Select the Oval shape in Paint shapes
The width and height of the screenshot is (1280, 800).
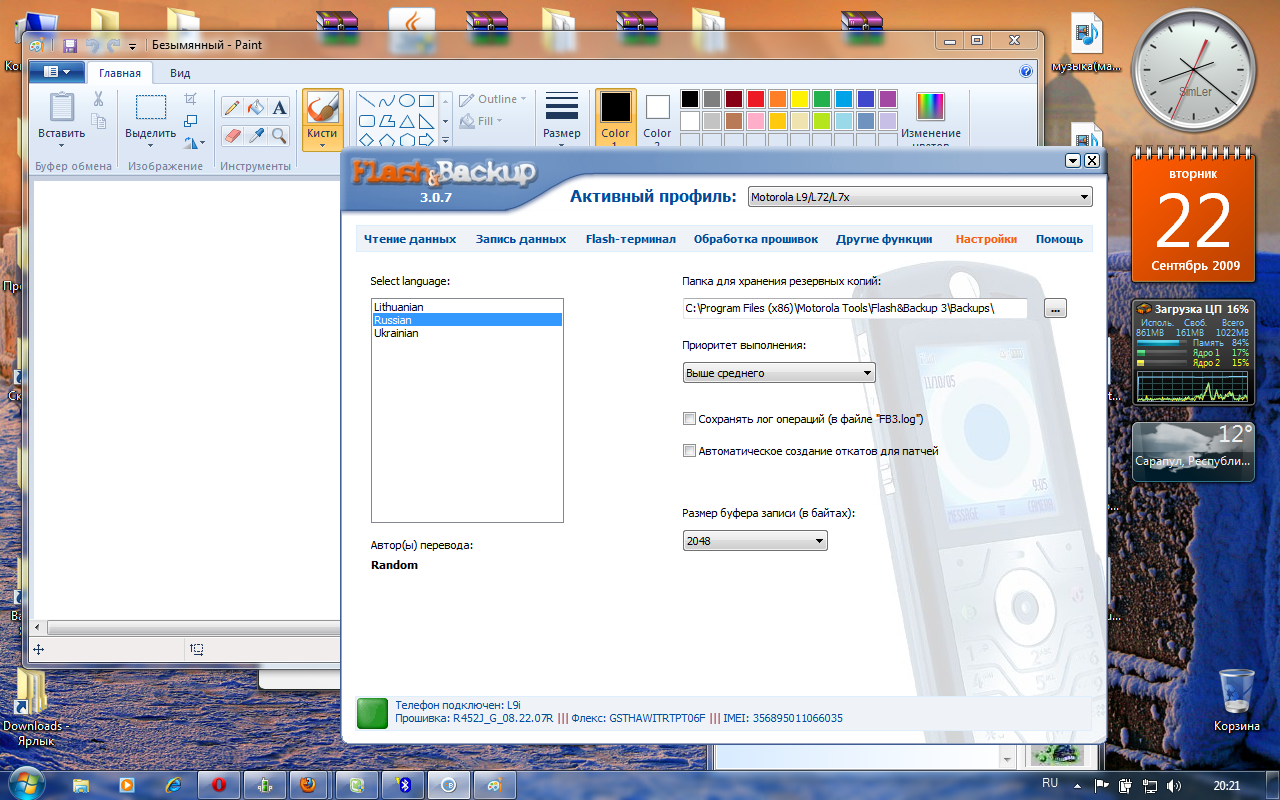point(407,101)
